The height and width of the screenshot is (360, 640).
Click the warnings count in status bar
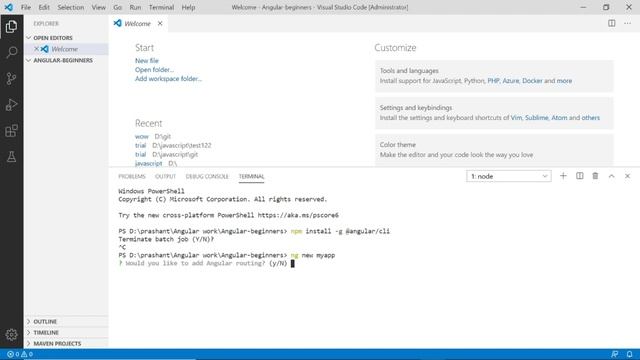[27, 354]
